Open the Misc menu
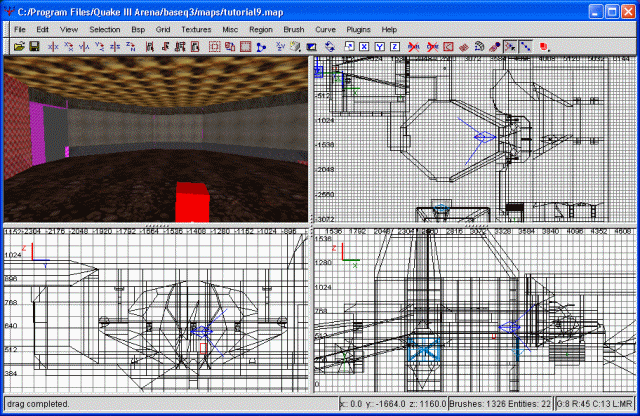The image size is (640, 416). [x=230, y=29]
